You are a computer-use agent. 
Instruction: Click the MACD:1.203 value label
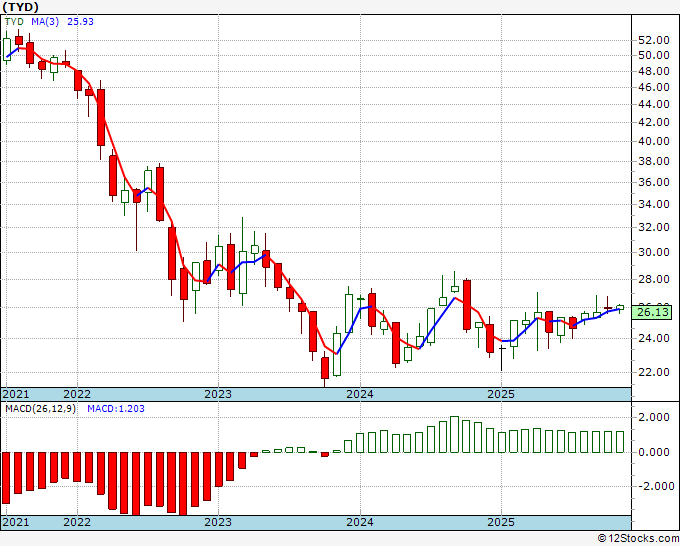click(116, 409)
